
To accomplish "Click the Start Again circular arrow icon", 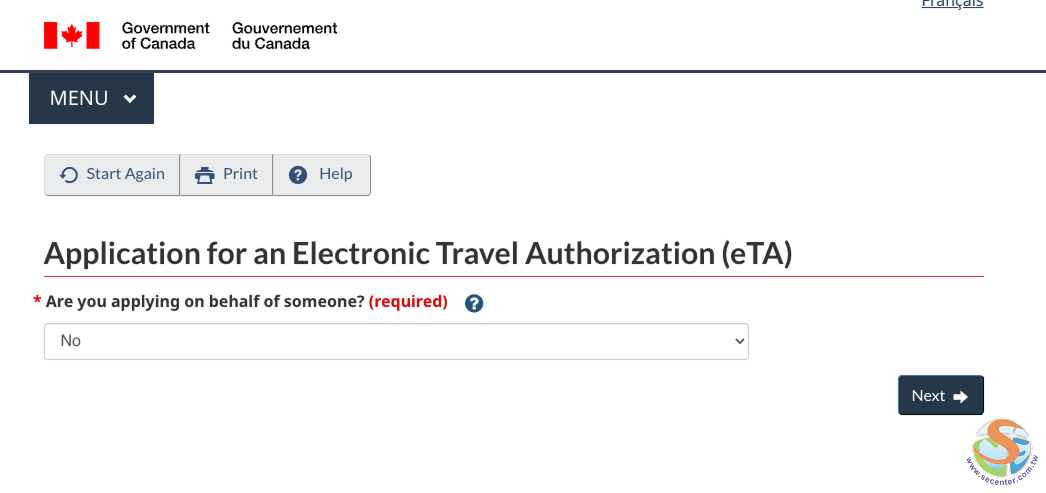I will point(69,175).
